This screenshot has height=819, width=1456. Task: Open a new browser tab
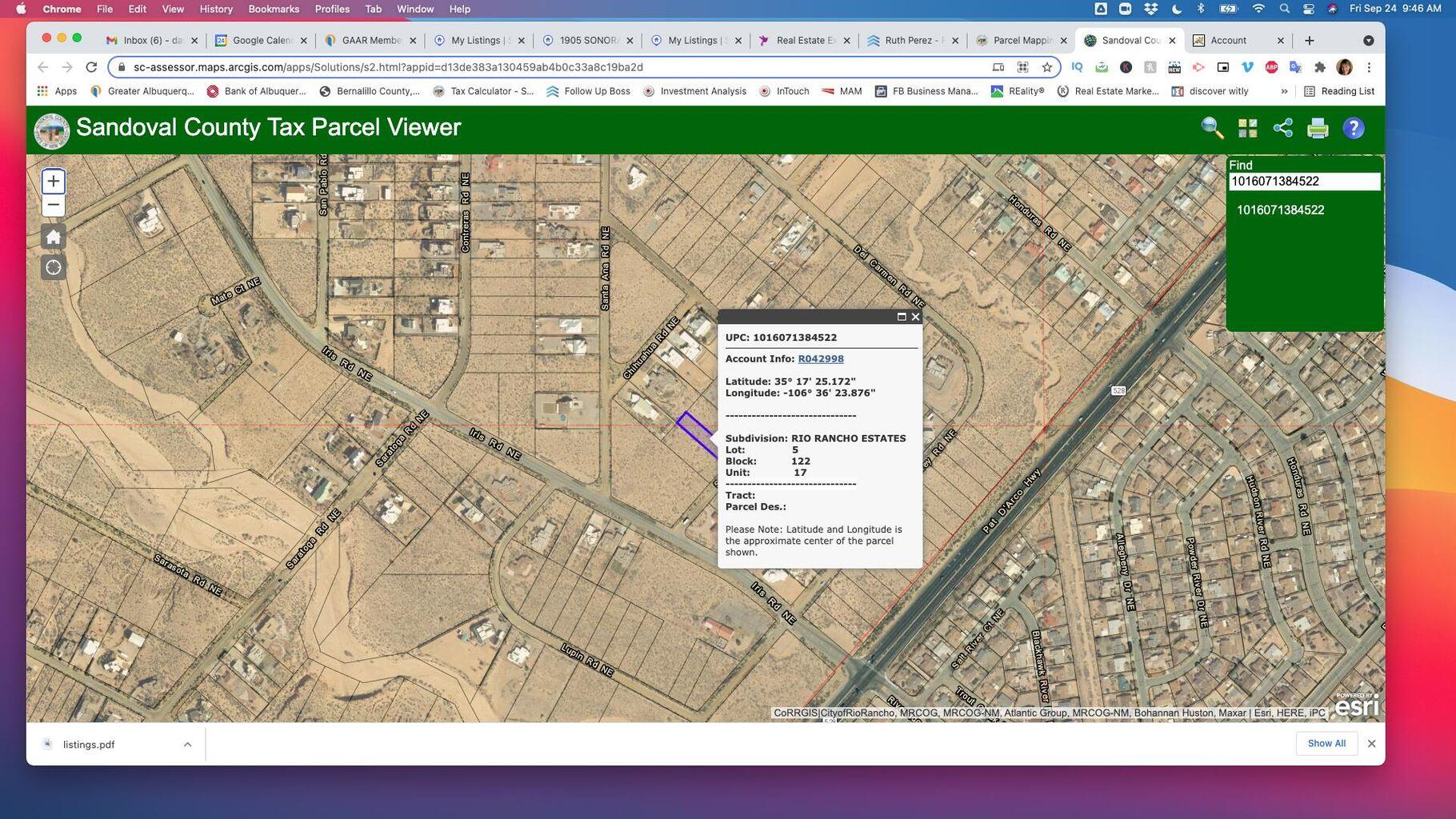pos(1309,40)
